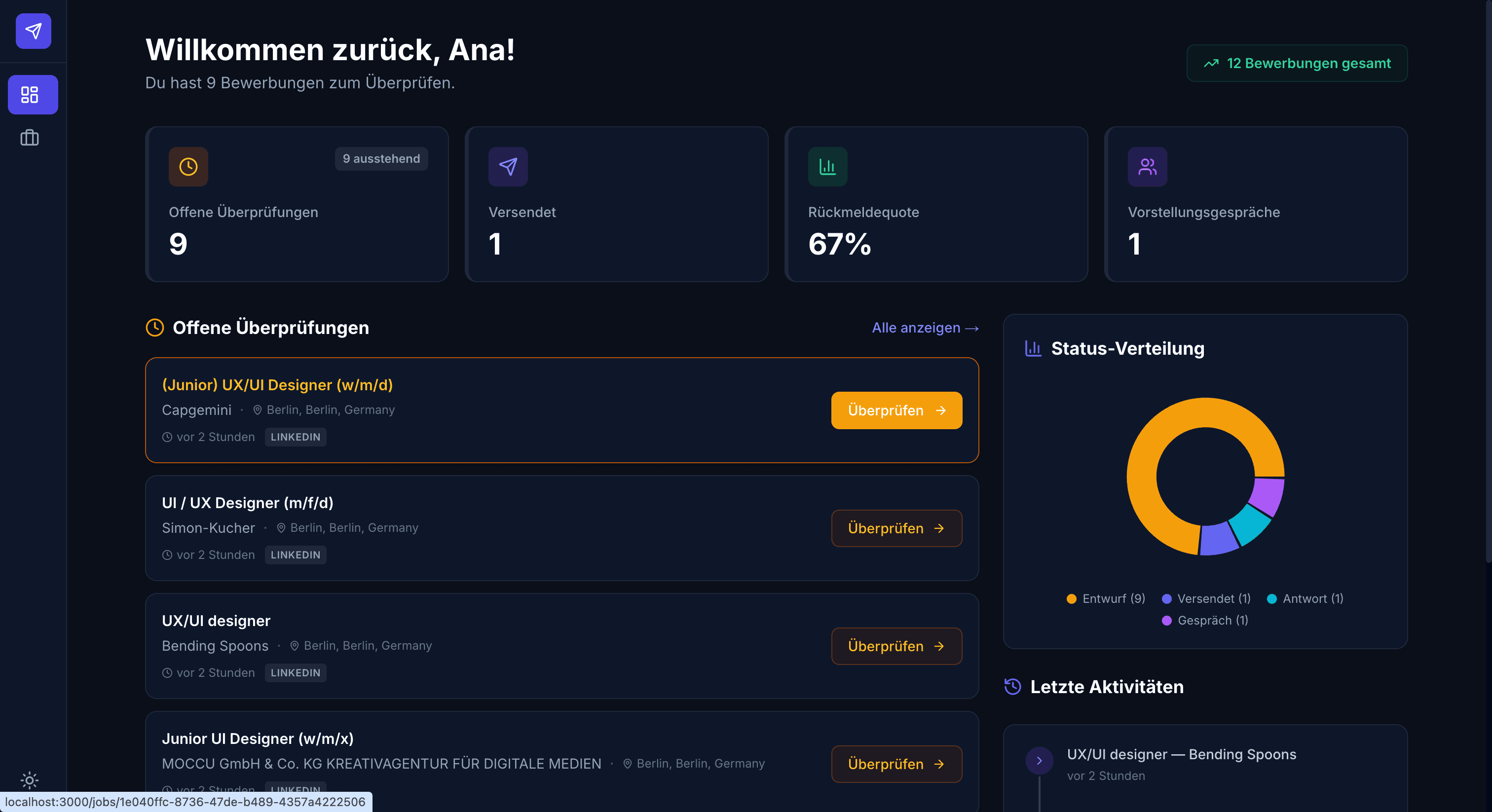The width and height of the screenshot is (1492, 812).
Task: Toggle Gespräch (1) legend entry
Action: 1205,620
